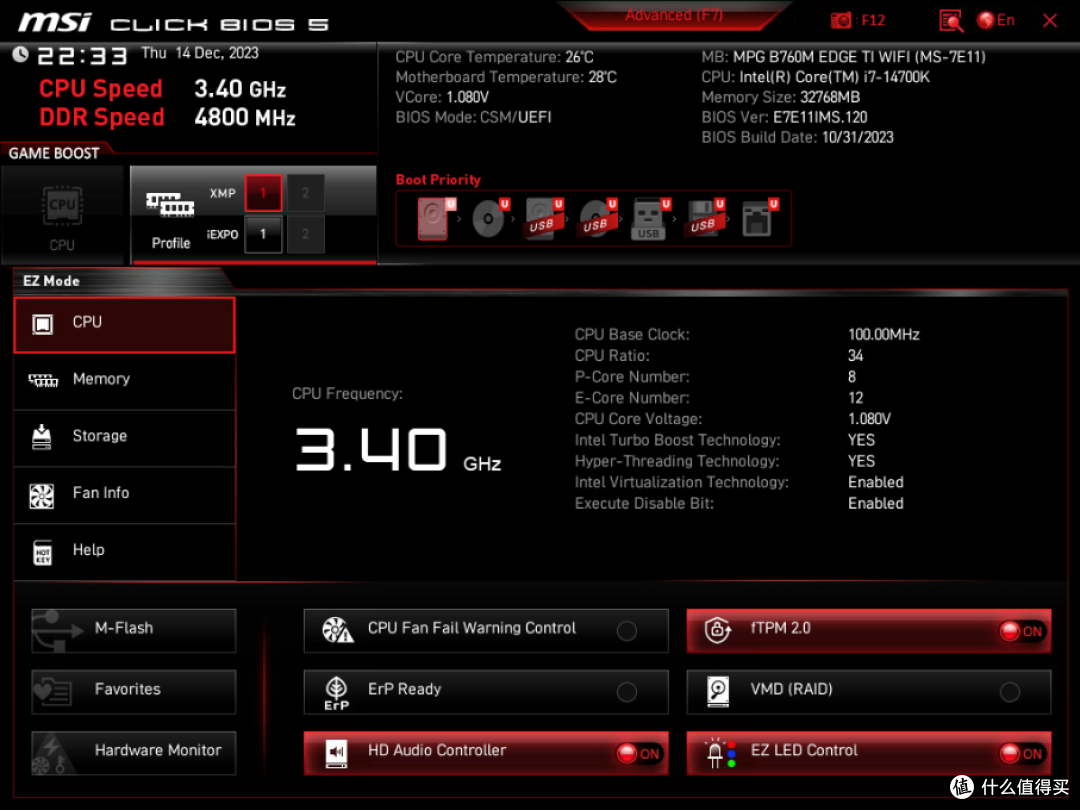Click the CPU Core Temperature 26°C reading

coord(494,57)
